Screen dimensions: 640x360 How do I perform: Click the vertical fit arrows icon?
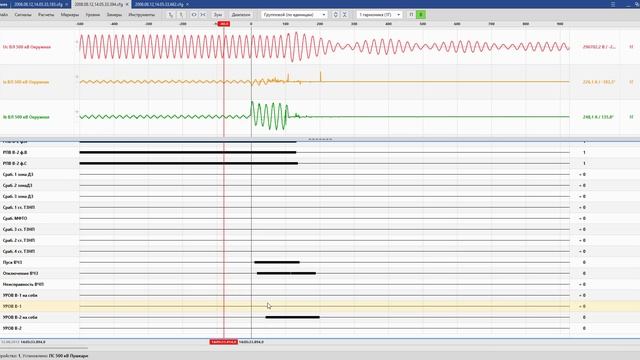(336, 15)
